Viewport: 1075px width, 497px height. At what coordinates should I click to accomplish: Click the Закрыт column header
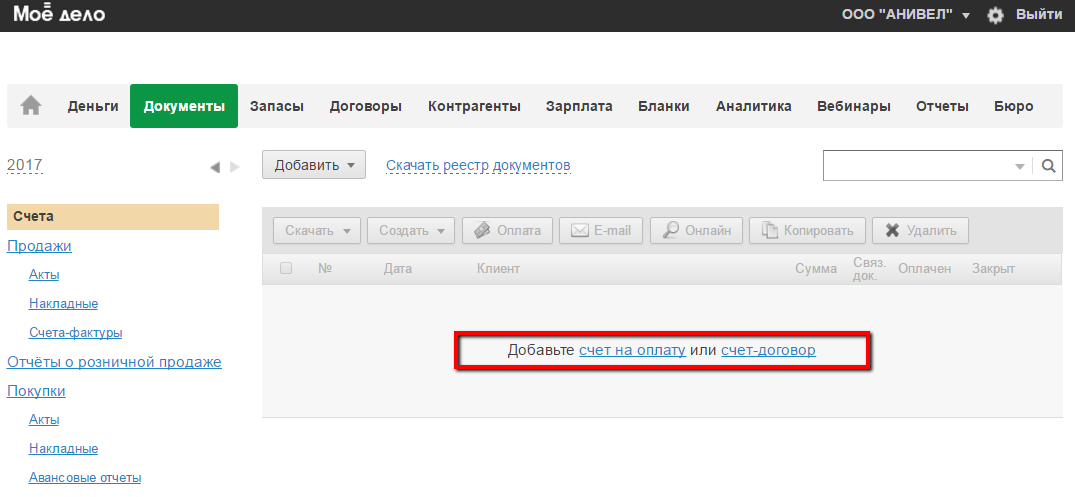993,269
